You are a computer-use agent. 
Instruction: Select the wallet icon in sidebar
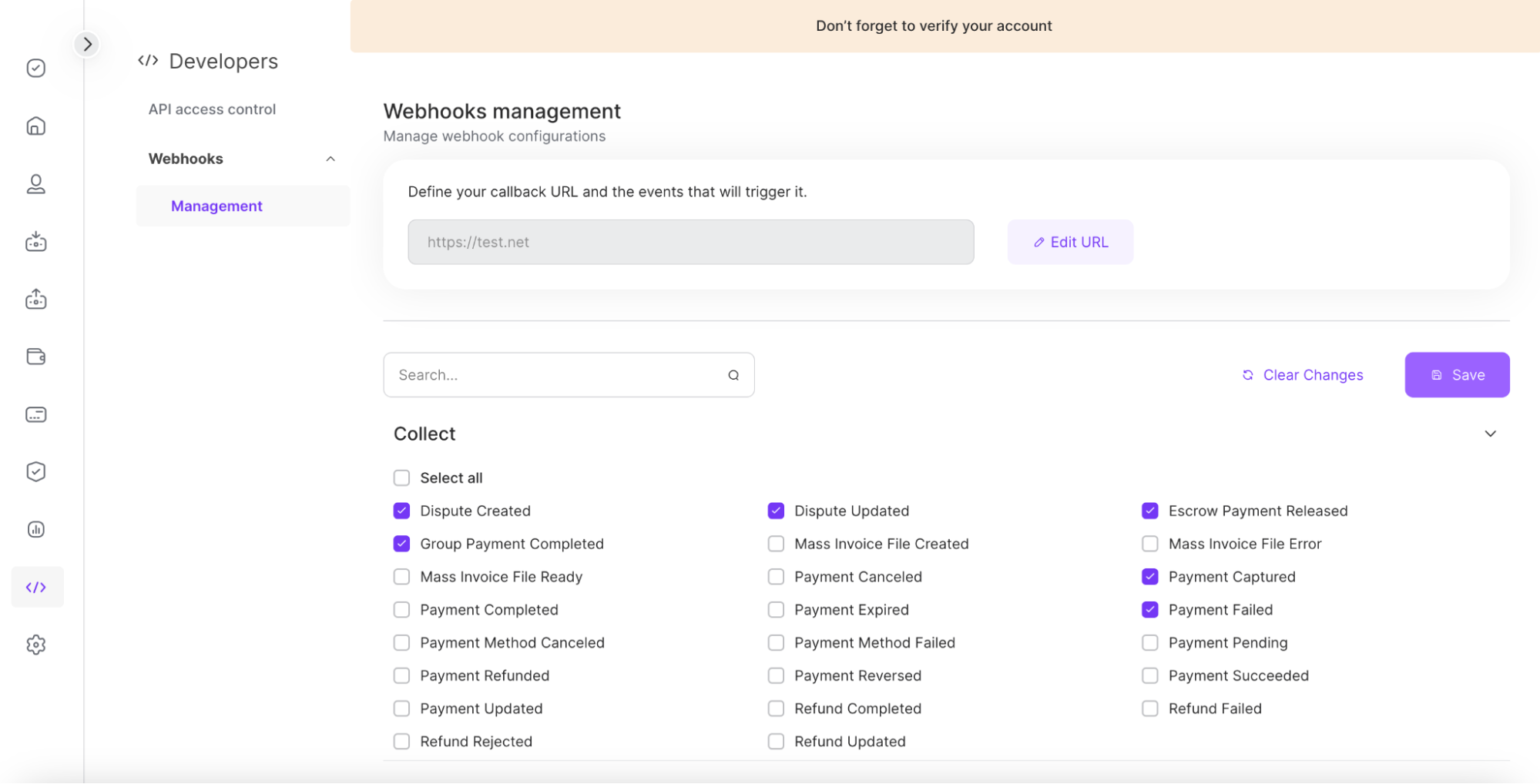pos(35,357)
